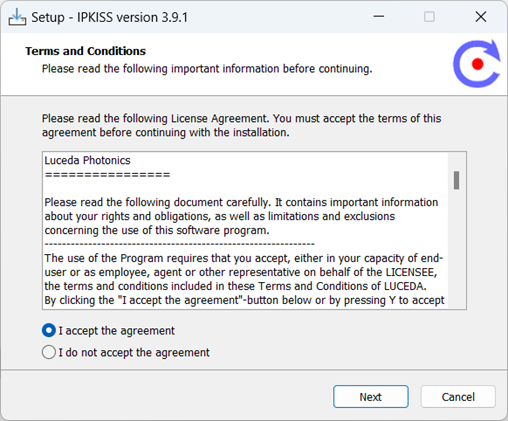This screenshot has width=508, height=421.
Task: Click the greyed-out maximize window button
Action: coord(429,16)
